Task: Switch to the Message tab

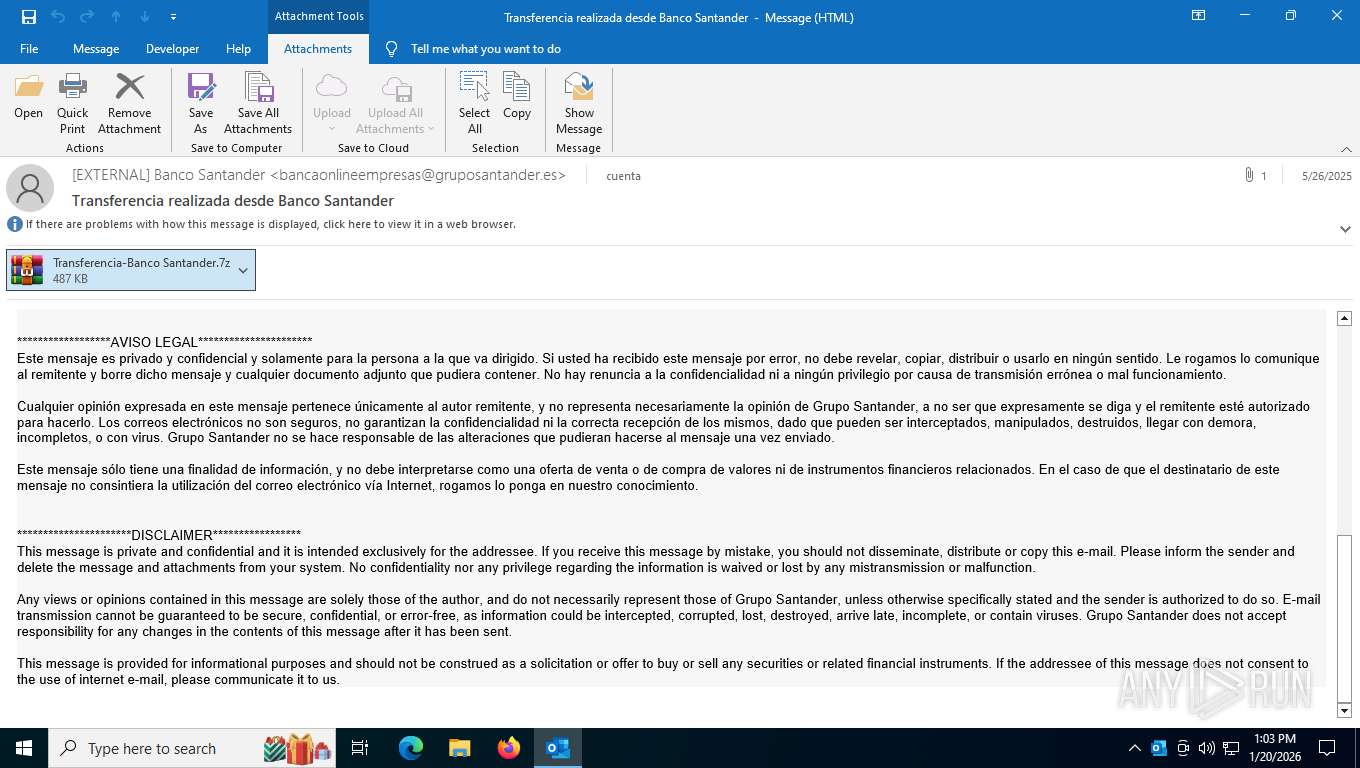Action: 96,49
